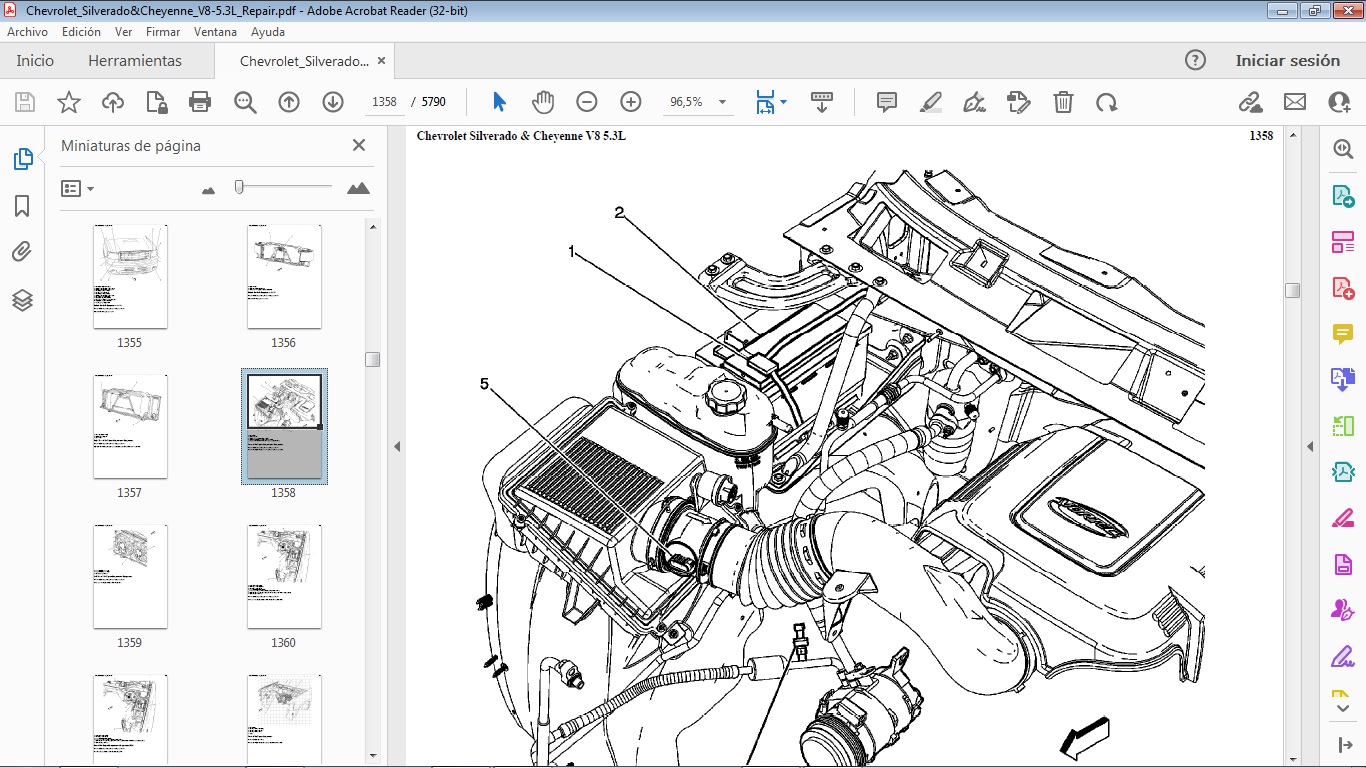The width and height of the screenshot is (1366, 768).
Task: Select page 1355 thumbnail
Action: [130, 276]
